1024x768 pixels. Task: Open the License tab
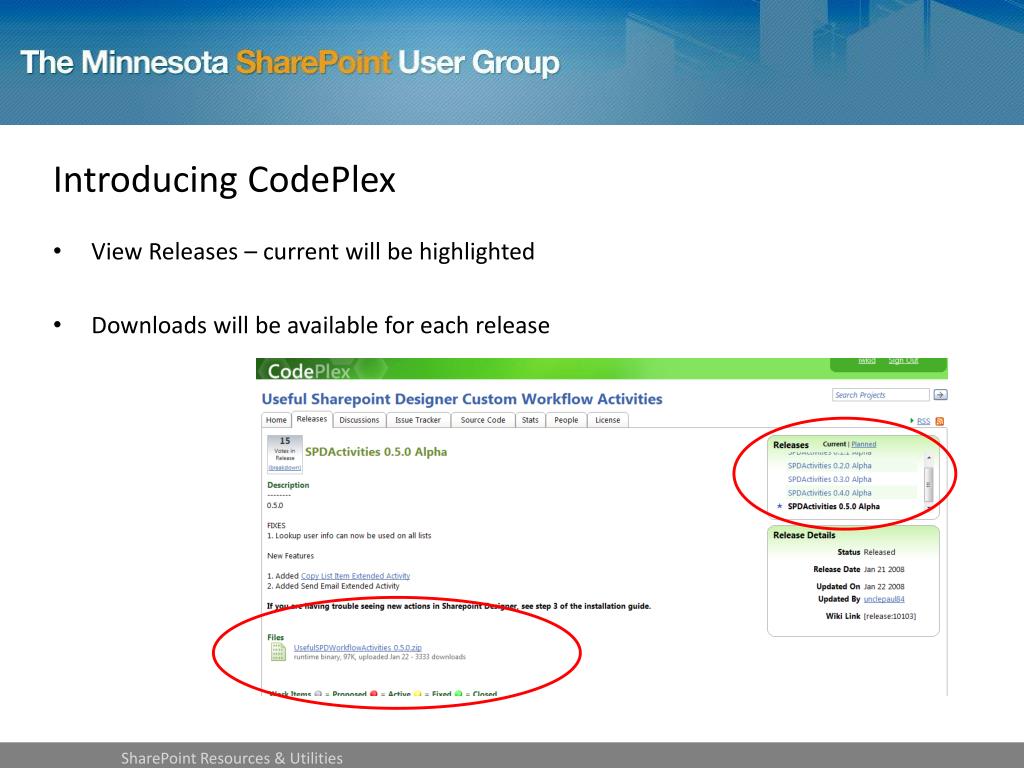[607, 420]
